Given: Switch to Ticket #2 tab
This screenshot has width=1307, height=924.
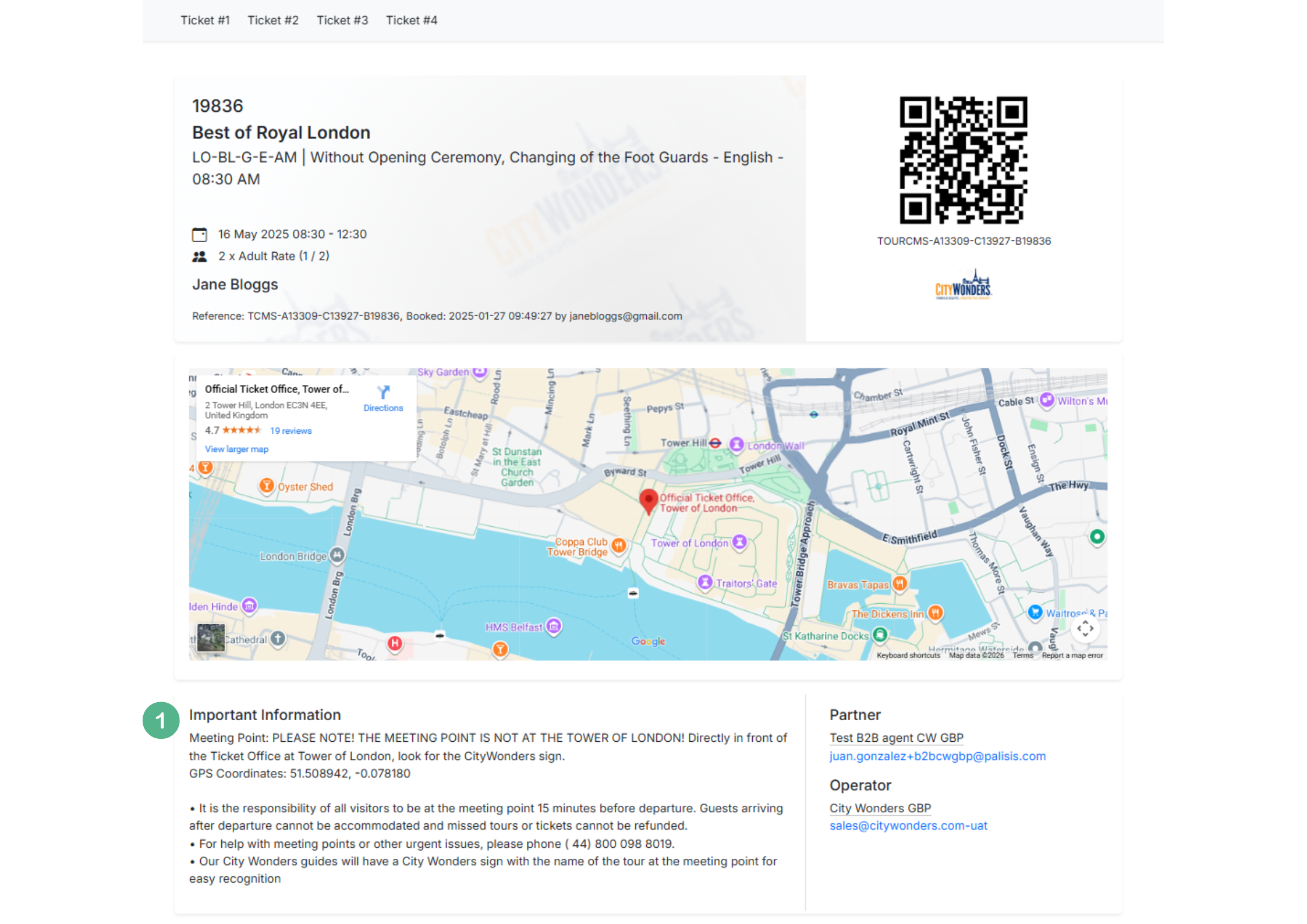Looking at the screenshot, I should [x=273, y=20].
